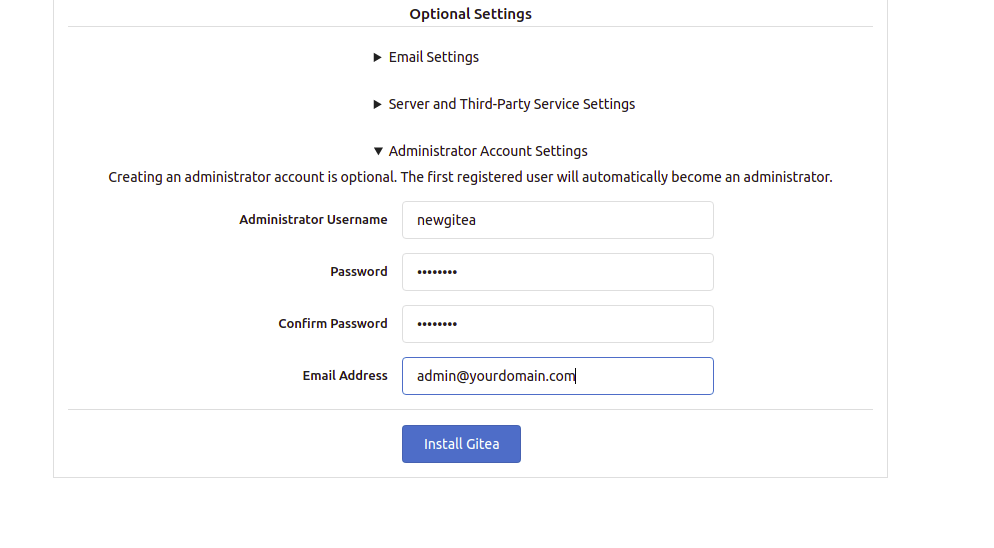Click the Email Address input field

(558, 376)
